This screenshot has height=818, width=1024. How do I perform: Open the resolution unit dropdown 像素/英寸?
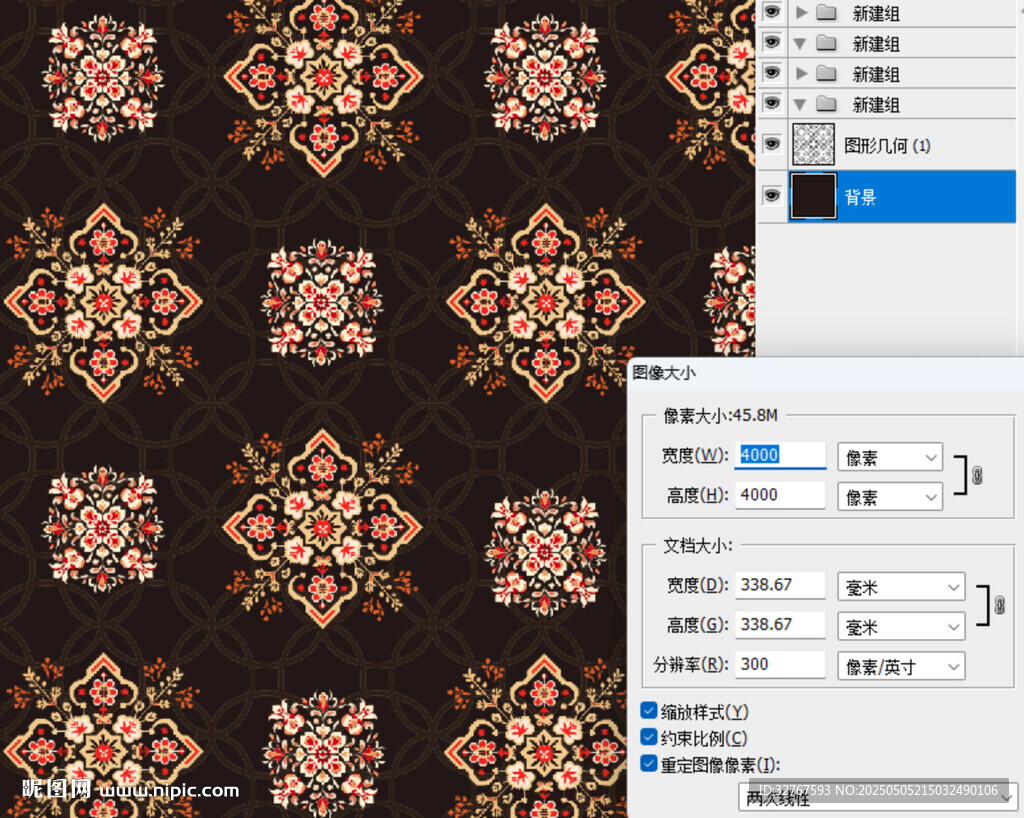click(x=900, y=666)
